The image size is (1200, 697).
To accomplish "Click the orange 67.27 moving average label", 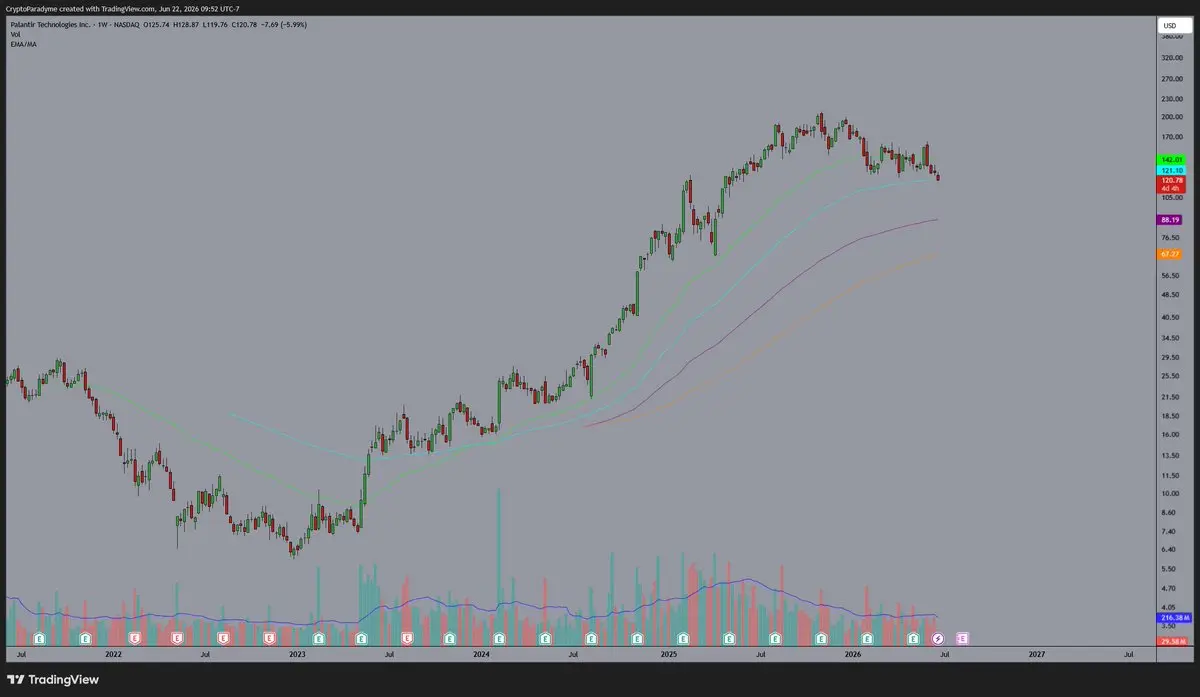I will click(1169, 255).
